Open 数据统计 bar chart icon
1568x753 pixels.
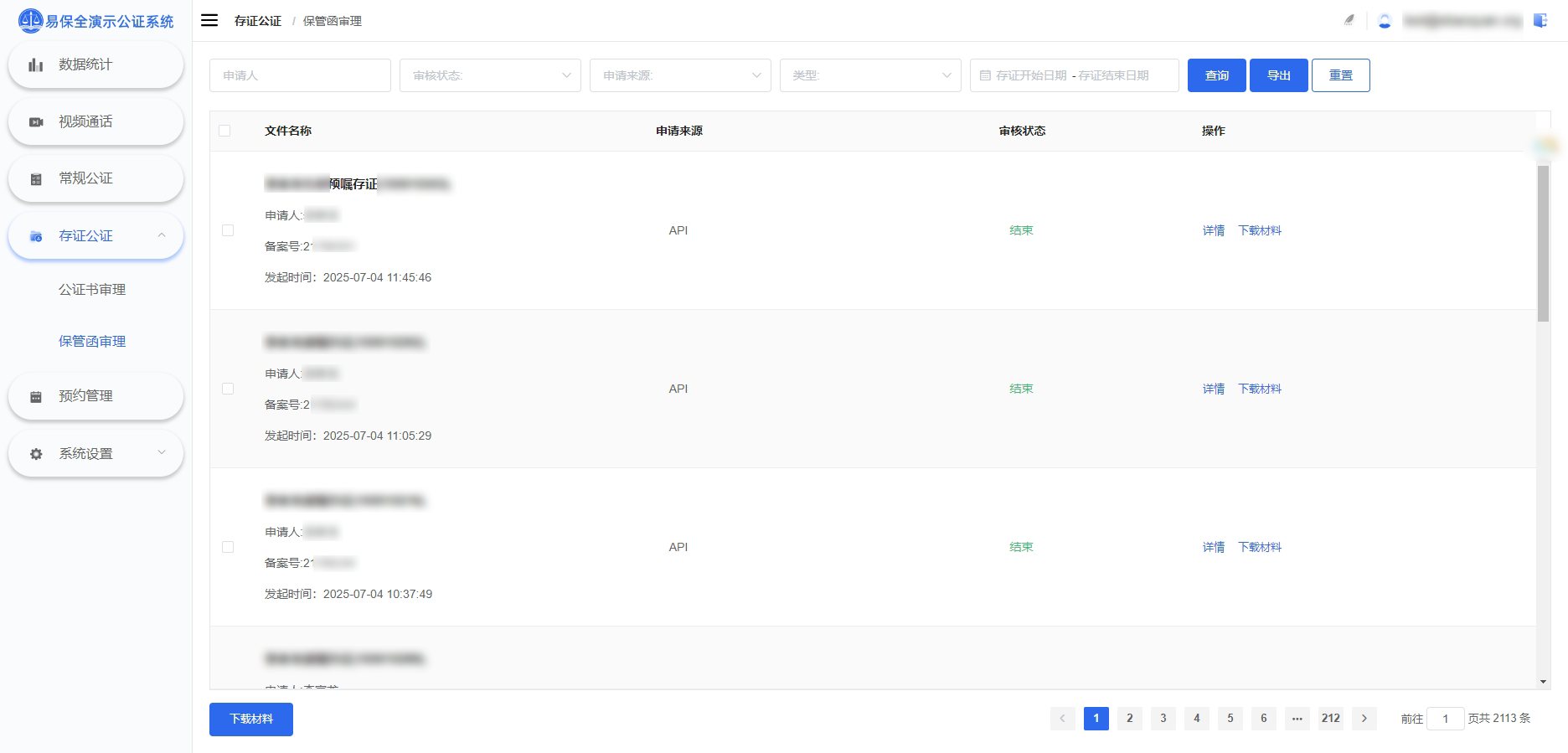point(36,64)
